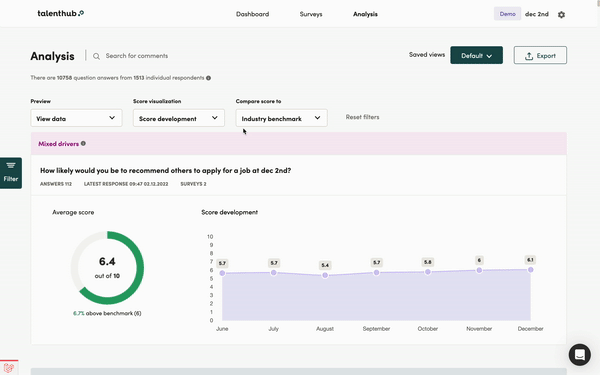
Task: Go to the Dashboard tab
Action: point(253,14)
